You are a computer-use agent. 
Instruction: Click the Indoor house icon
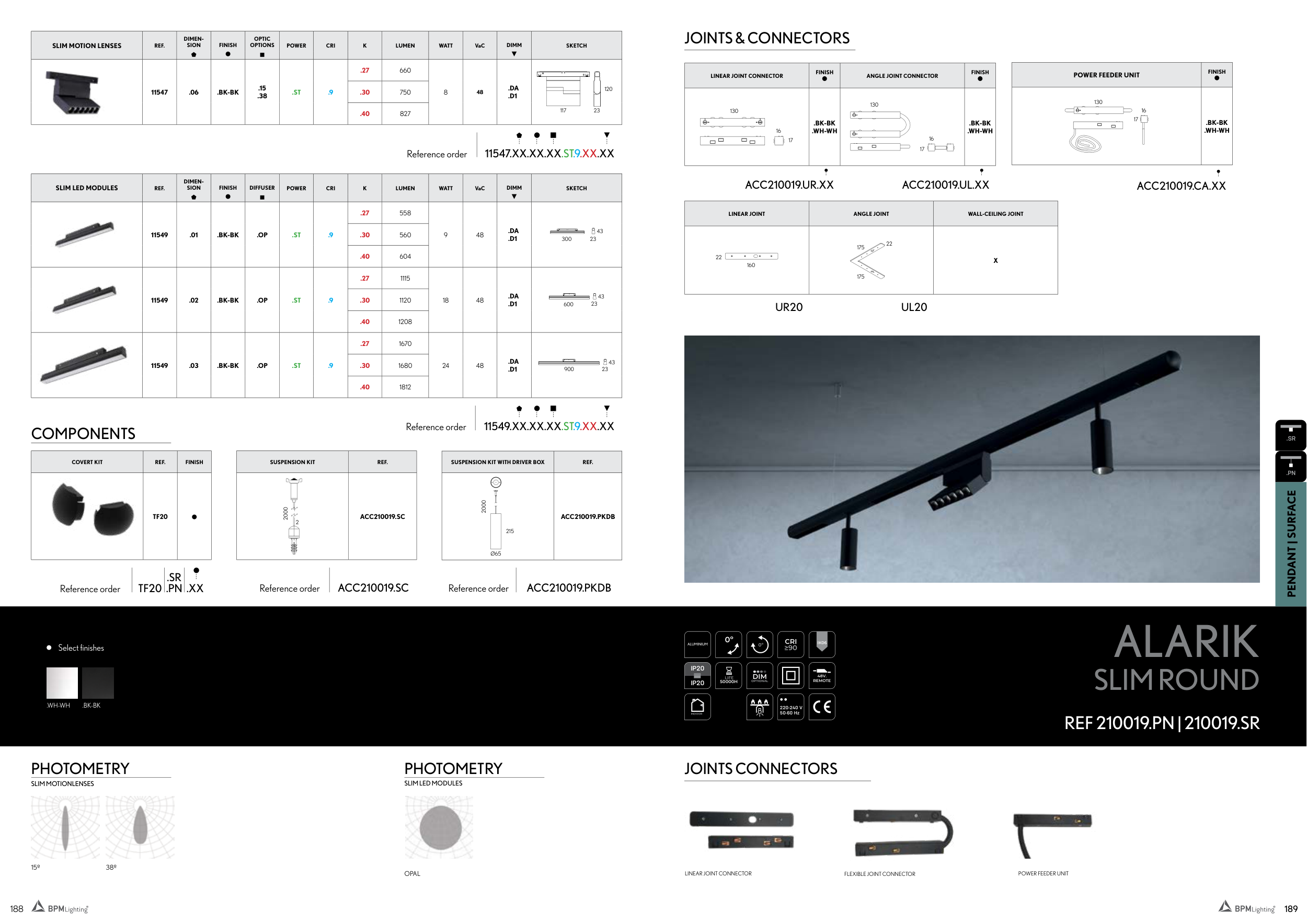(697, 707)
